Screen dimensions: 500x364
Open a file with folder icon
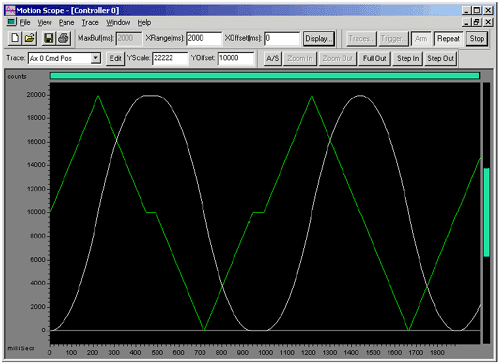tap(29, 38)
